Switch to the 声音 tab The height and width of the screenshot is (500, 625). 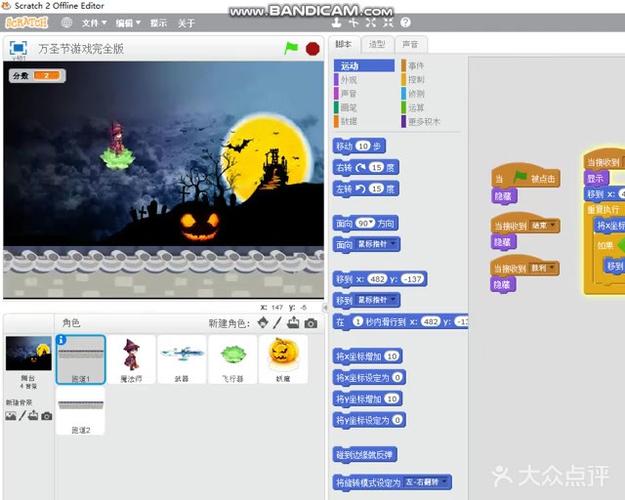tap(410, 44)
